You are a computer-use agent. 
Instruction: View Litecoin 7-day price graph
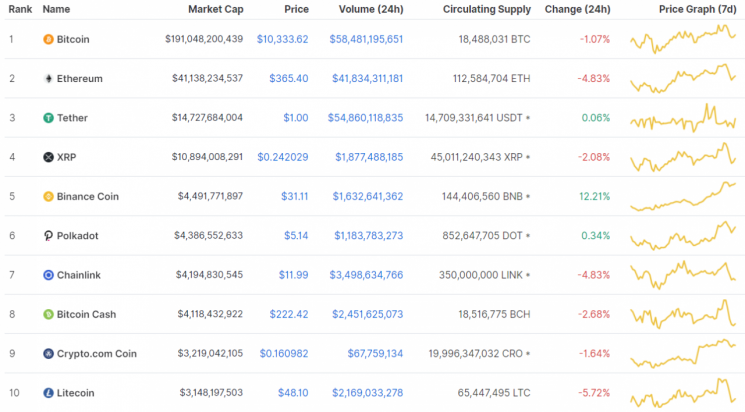[x=683, y=393]
